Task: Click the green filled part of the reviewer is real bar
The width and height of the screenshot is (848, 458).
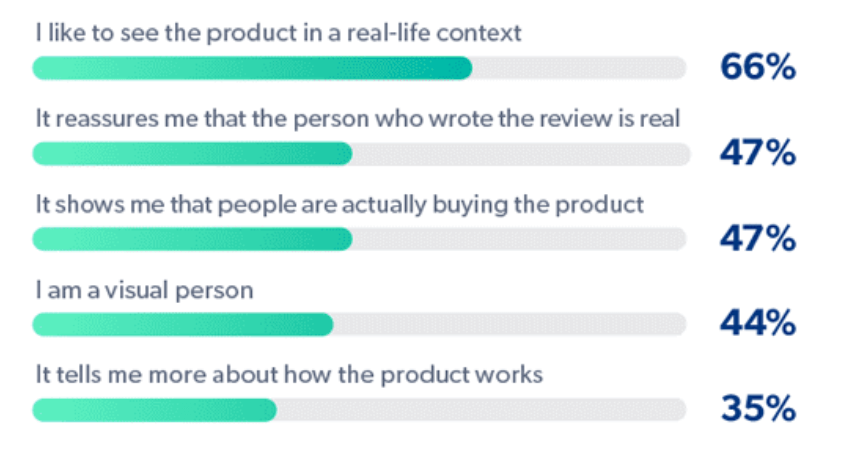Action: click(192, 154)
